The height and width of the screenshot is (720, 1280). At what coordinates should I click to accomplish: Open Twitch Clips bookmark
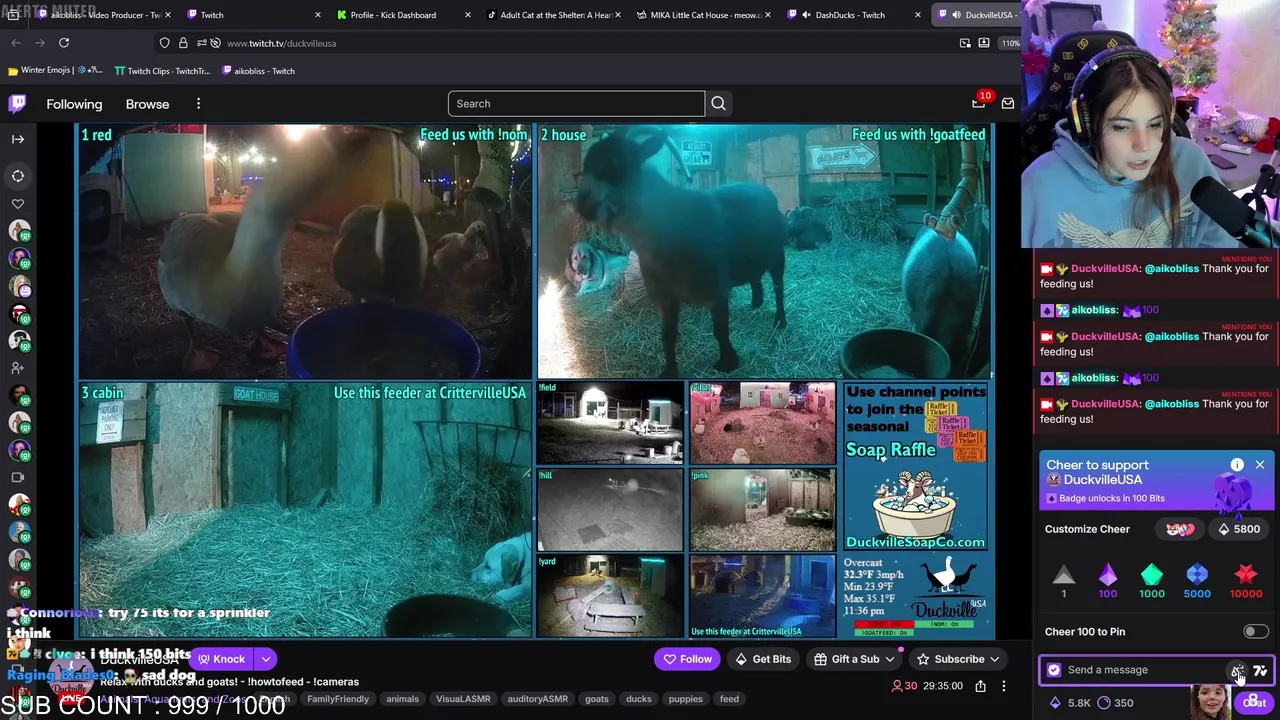[162, 71]
